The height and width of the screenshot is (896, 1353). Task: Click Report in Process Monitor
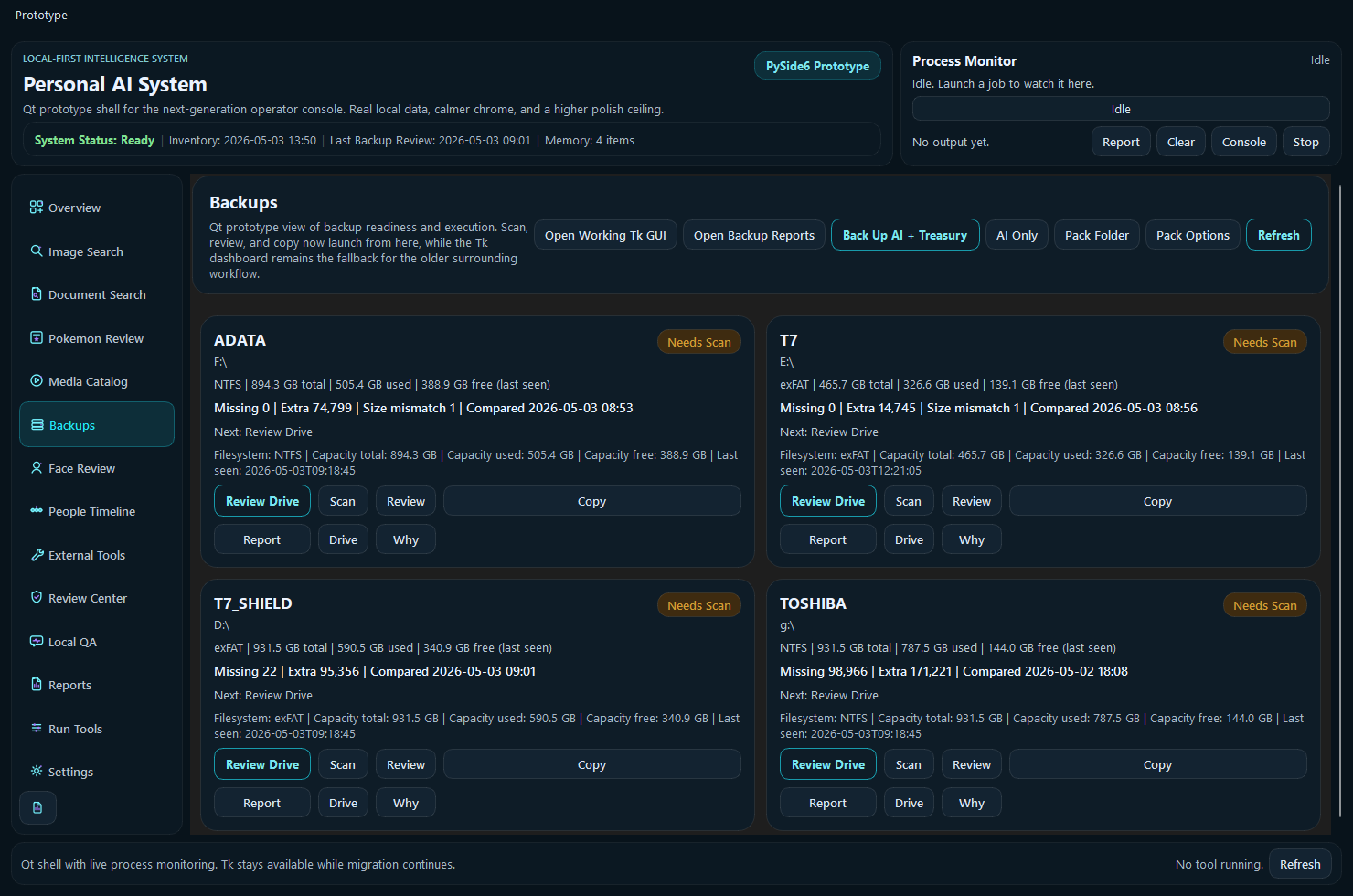[x=1121, y=142]
